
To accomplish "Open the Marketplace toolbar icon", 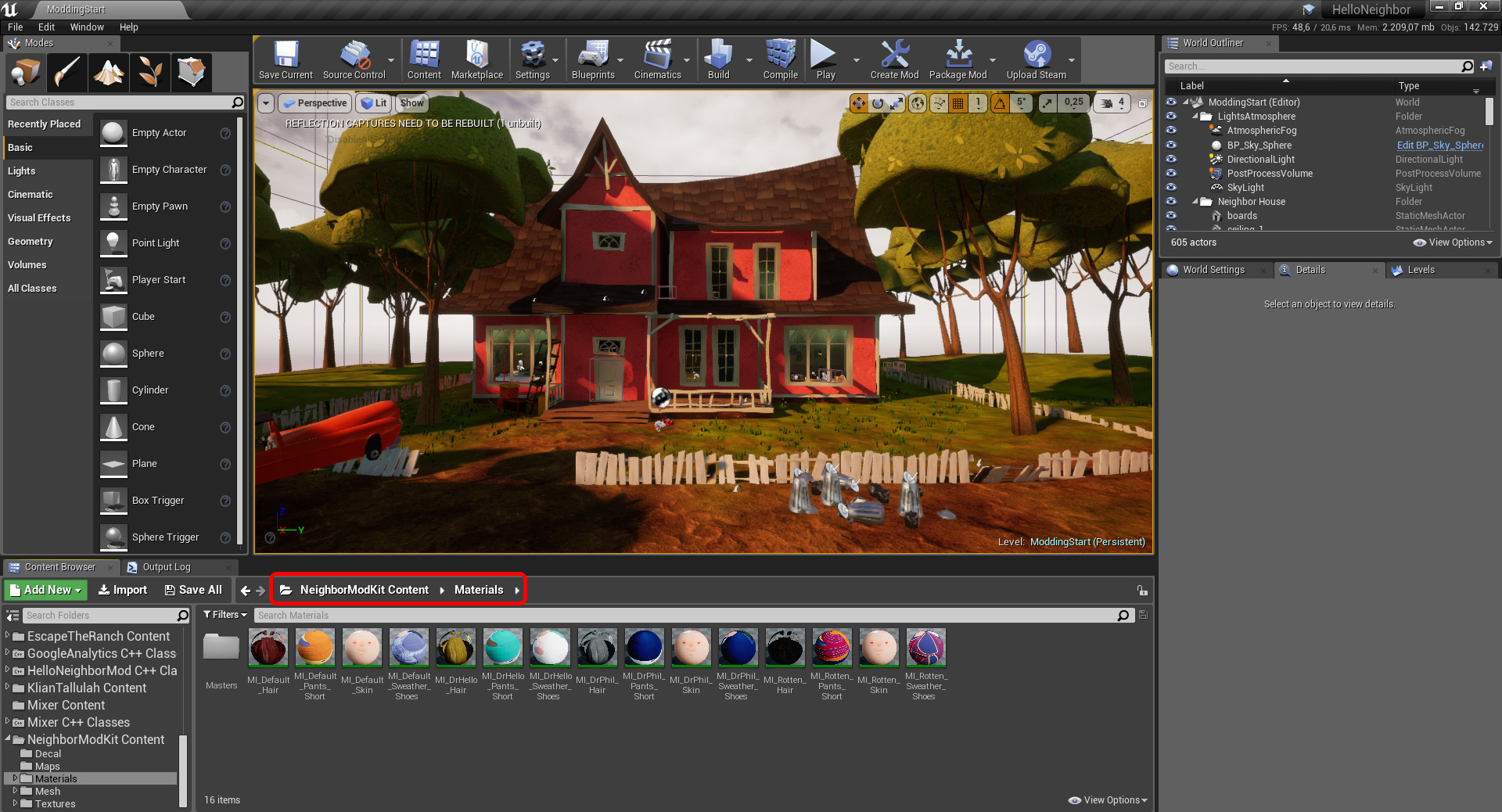I will pyautogui.click(x=476, y=59).
